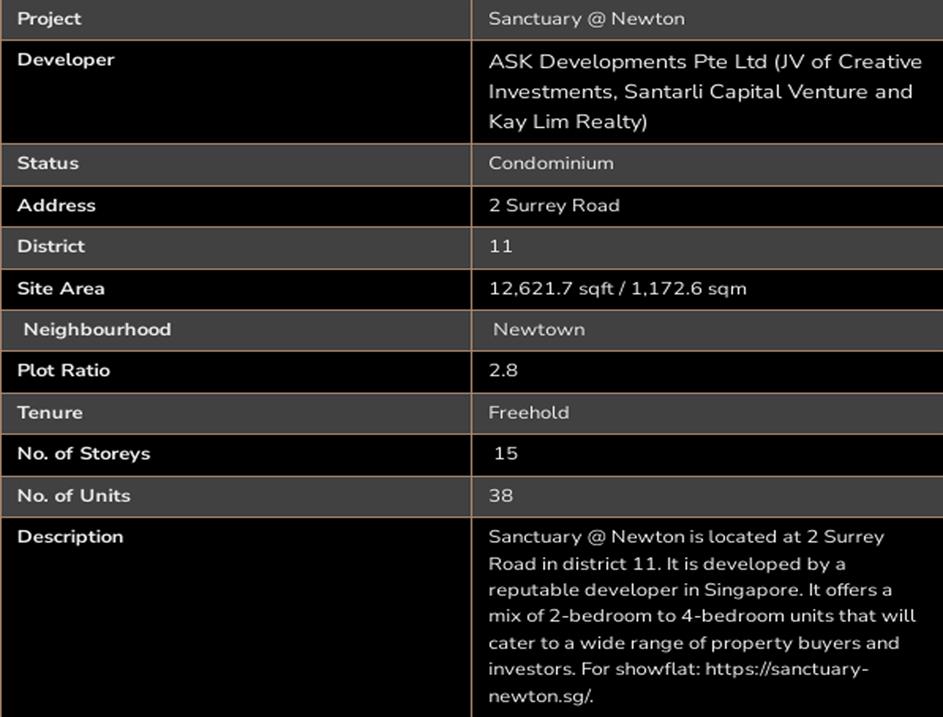The image size is (943, 717).
Task: Click the Address row label
Action: 56,205
